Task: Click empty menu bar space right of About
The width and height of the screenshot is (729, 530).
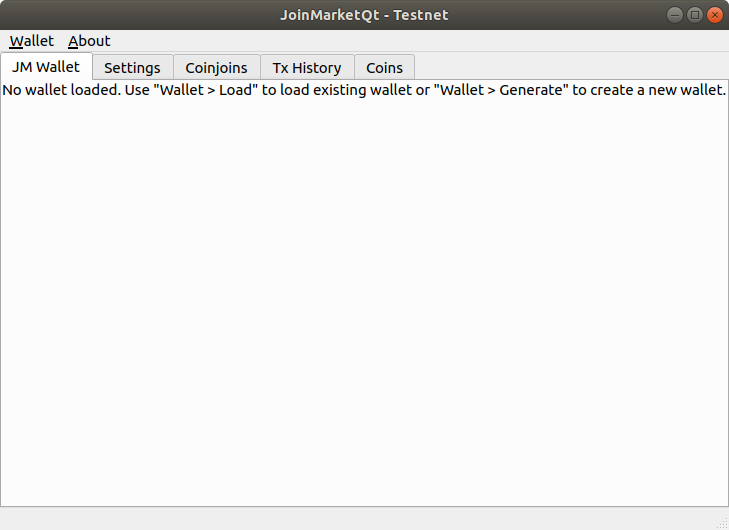Action: click(x=400, y=41)
